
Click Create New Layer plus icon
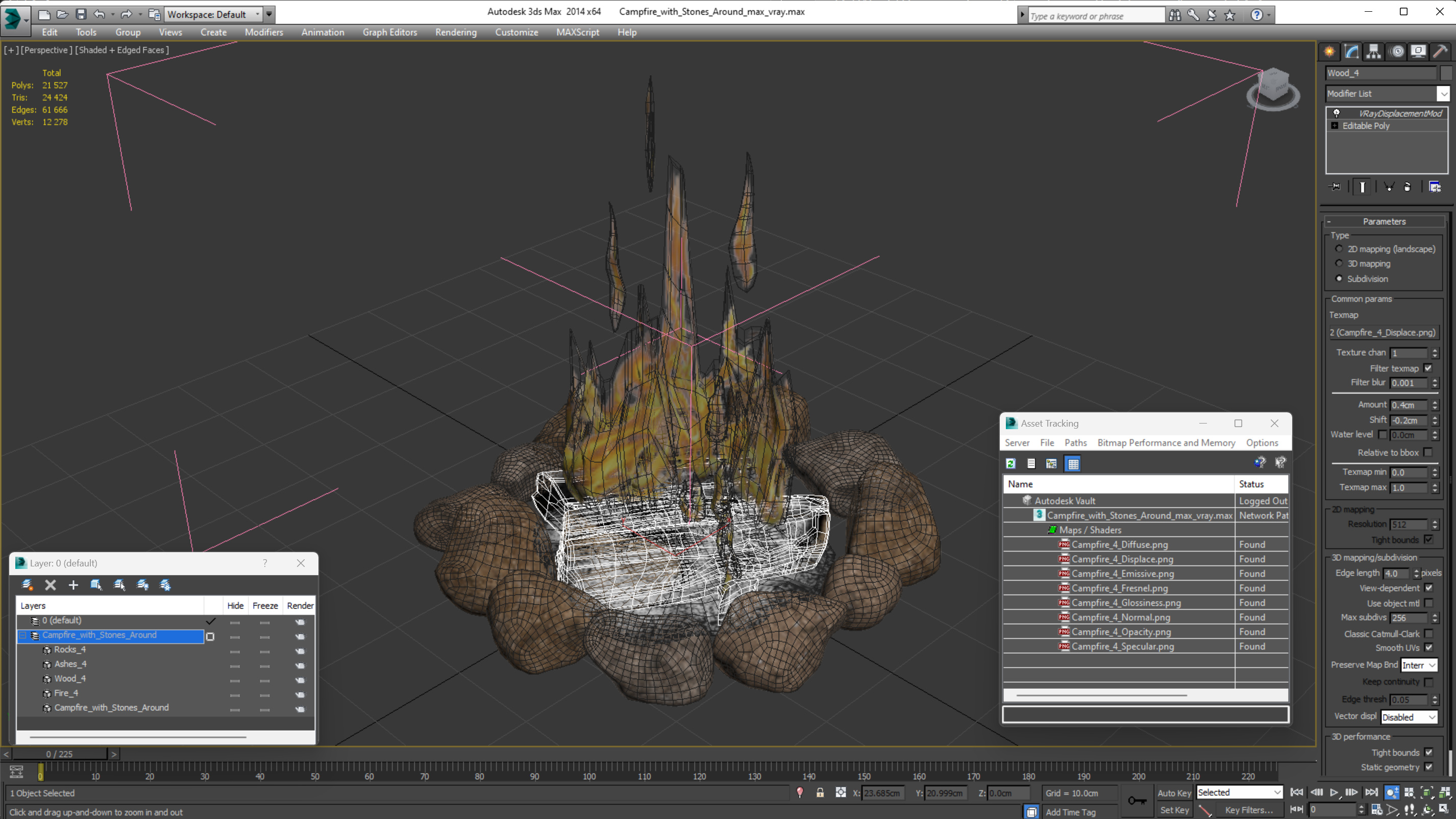73,585
